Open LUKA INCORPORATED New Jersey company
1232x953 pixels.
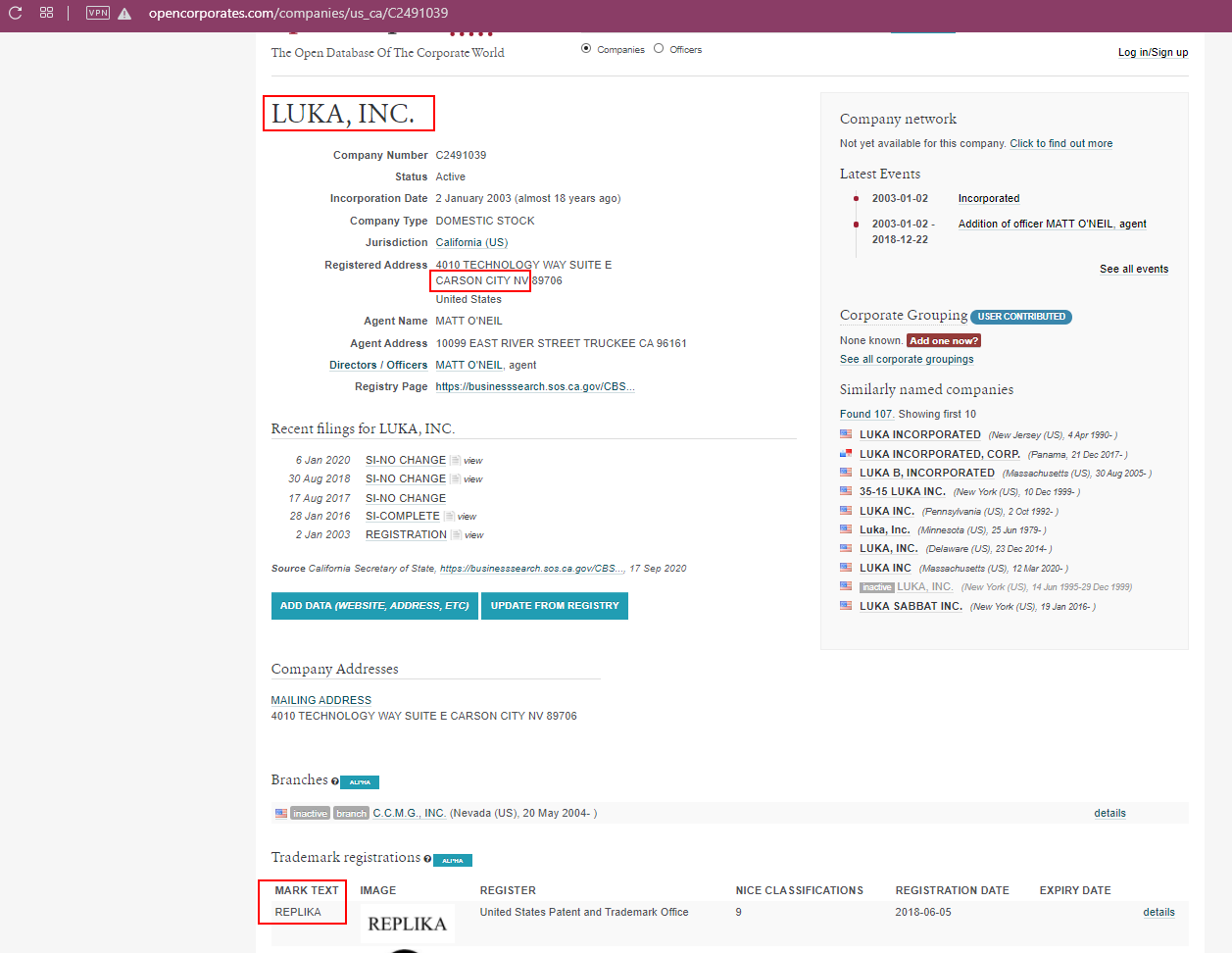920,435
